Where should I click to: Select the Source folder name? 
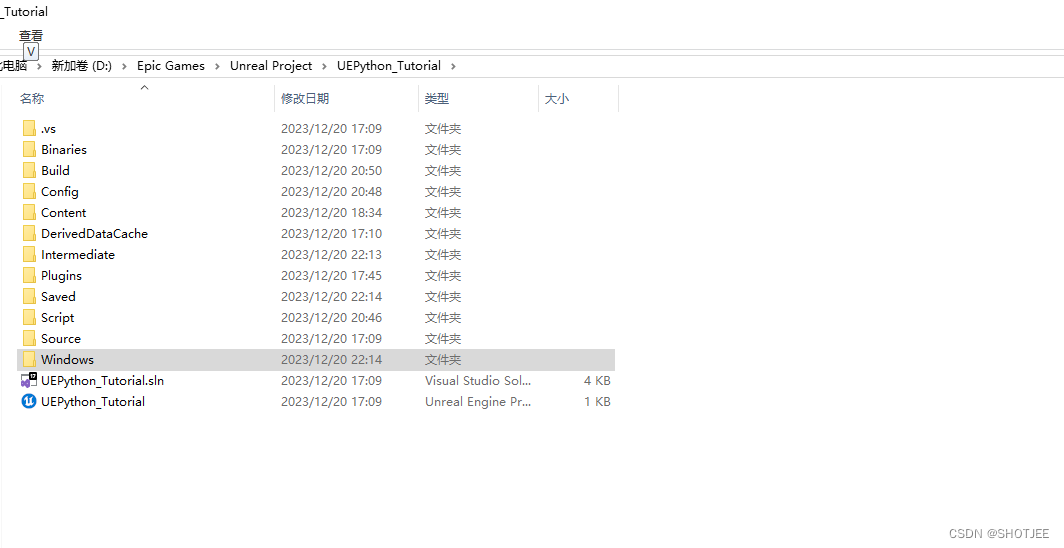[x=60, y=339]
